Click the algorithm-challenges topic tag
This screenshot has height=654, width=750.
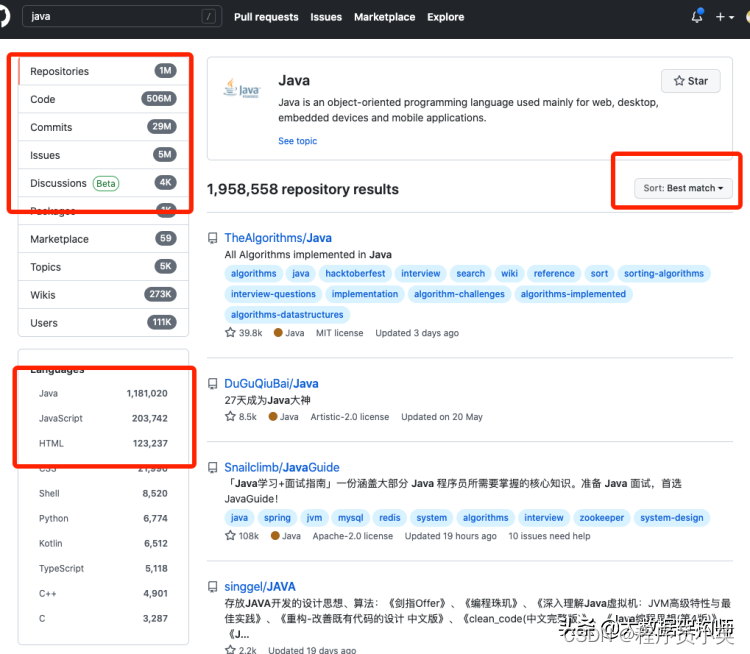459,294
